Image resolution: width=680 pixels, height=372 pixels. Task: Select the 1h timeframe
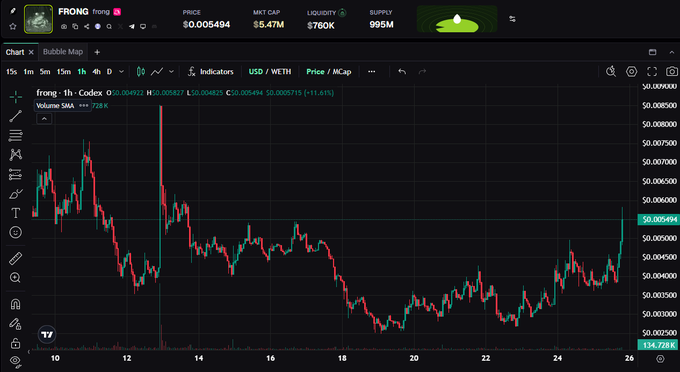point(82,72)
